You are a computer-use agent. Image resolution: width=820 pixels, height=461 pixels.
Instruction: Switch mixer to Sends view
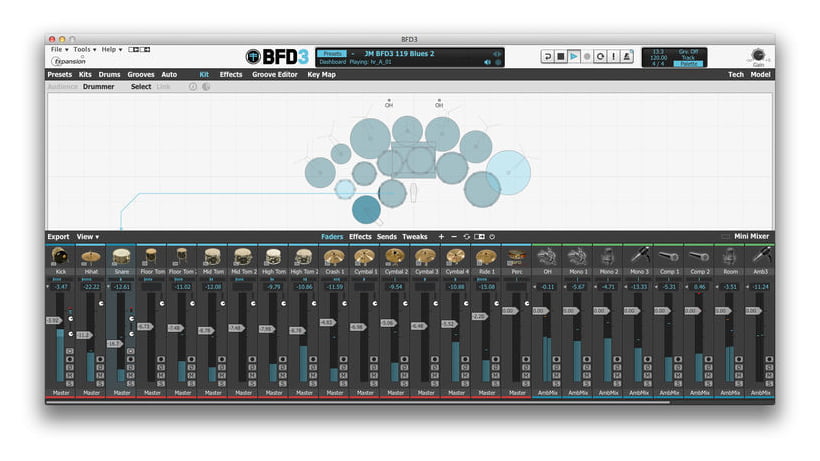point(386,237)
